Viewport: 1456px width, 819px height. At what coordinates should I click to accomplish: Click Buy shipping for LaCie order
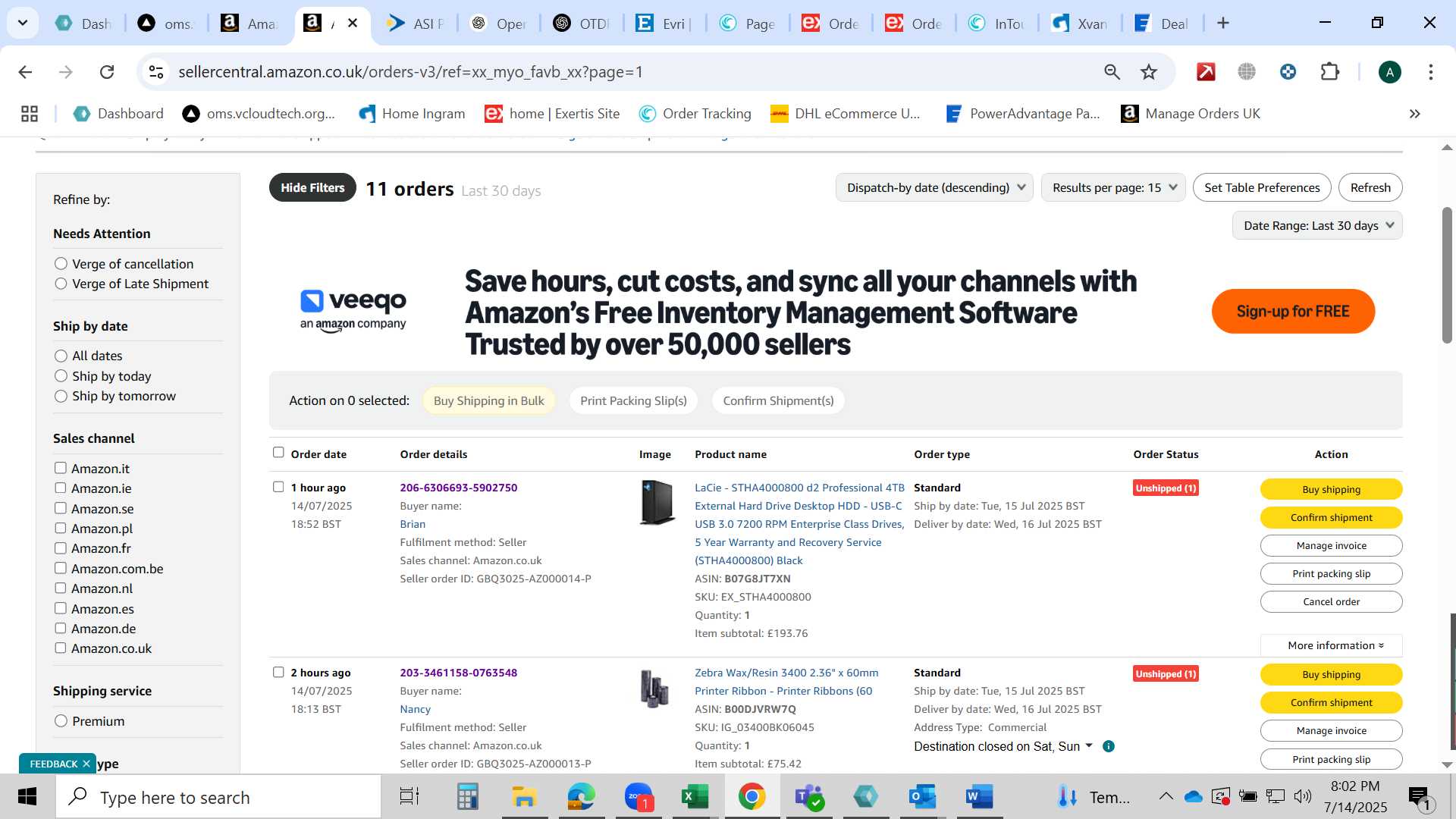point(1331,489)
